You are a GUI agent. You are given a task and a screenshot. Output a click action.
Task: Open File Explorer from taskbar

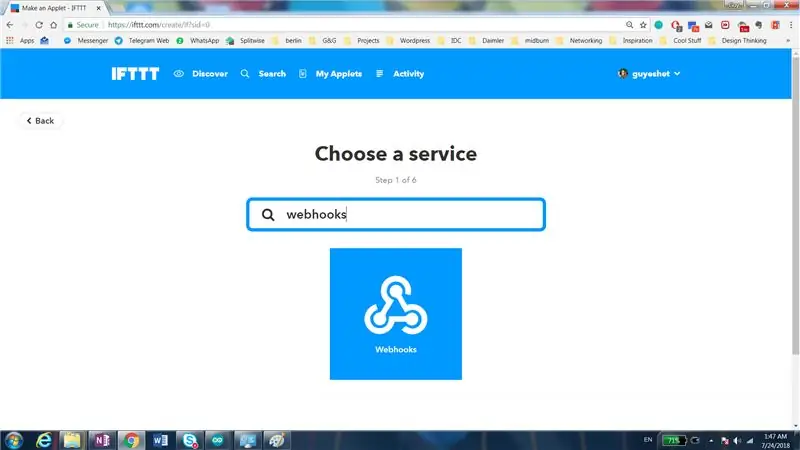(x=72, y=440)
